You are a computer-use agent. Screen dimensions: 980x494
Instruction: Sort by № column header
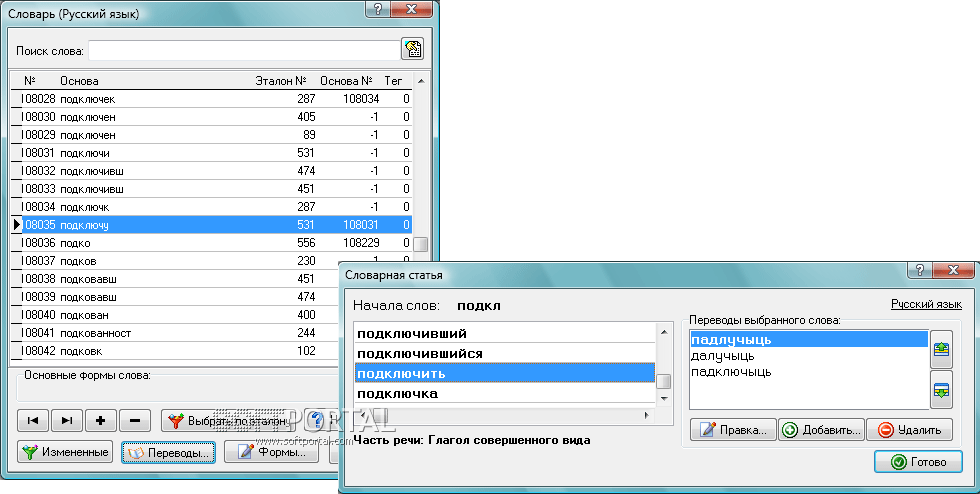(x=29, y=81)
